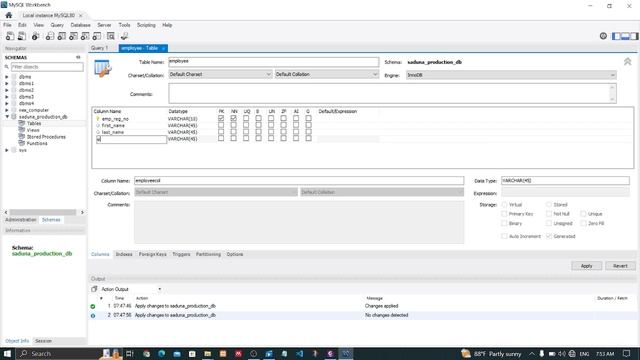Open the preferences gear icon at top right
Screen dimensions: 640x360
pos(603,36)
